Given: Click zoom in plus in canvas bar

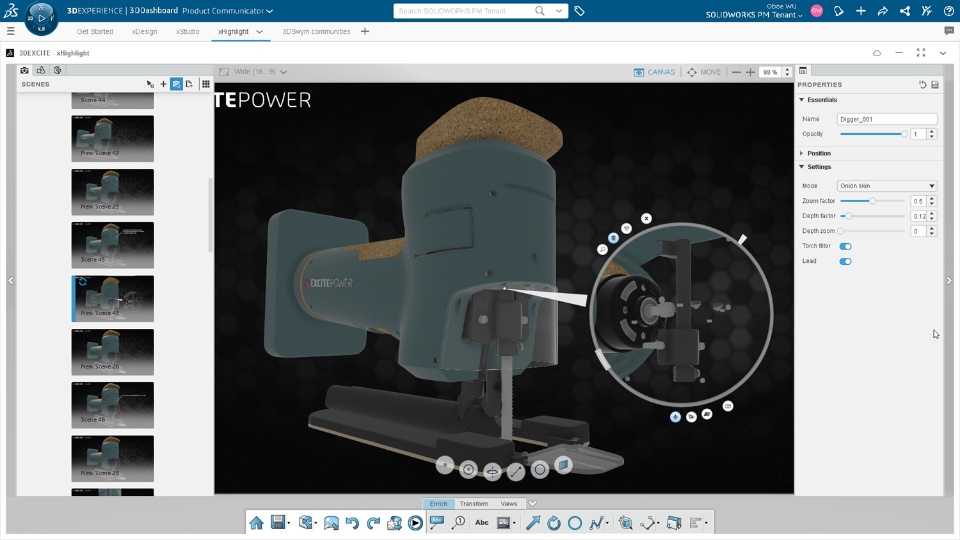Looking at the screenshot, I should click(x=750, y=72).
